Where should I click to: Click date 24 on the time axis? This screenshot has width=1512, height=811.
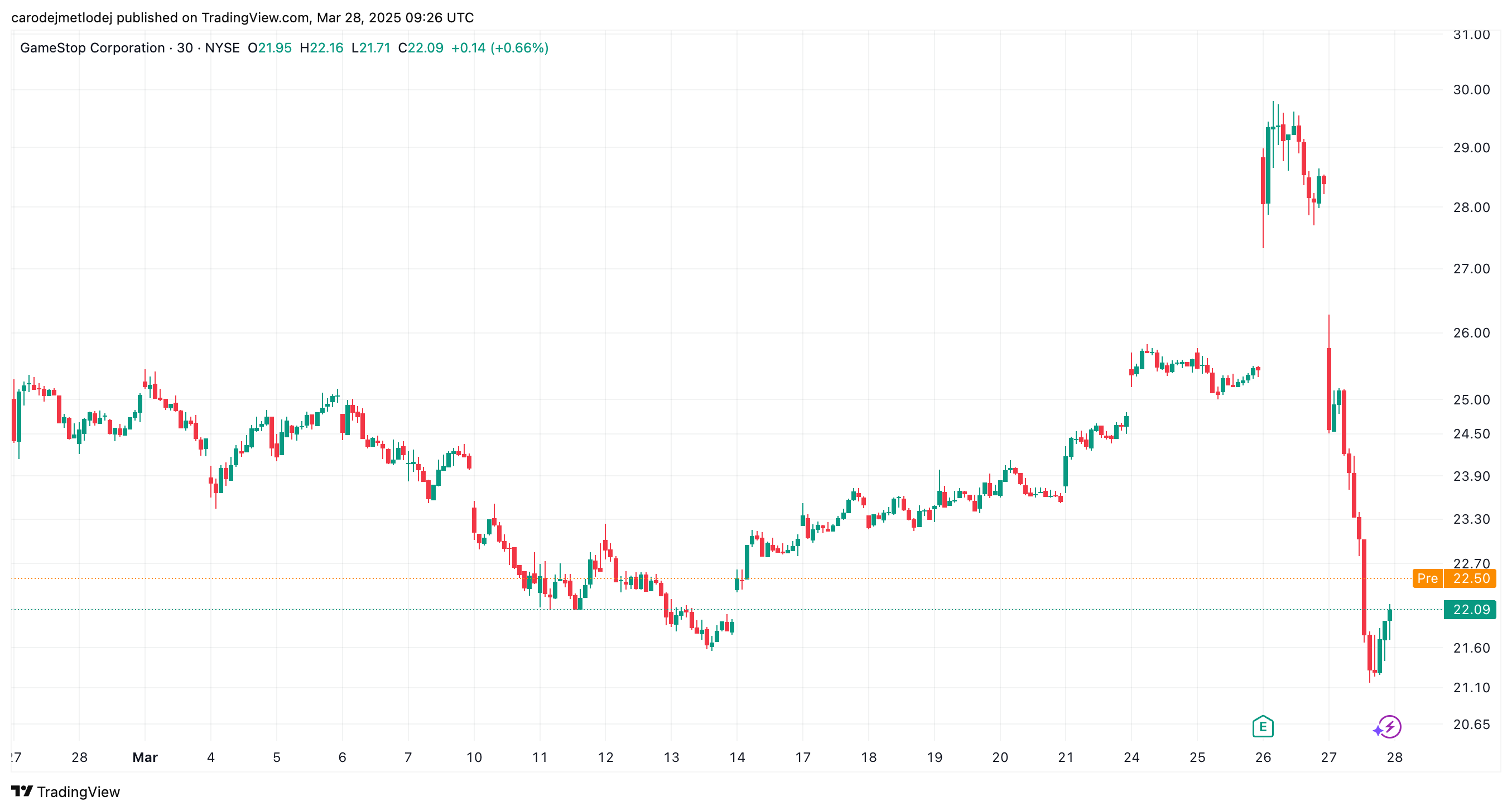1131,757
